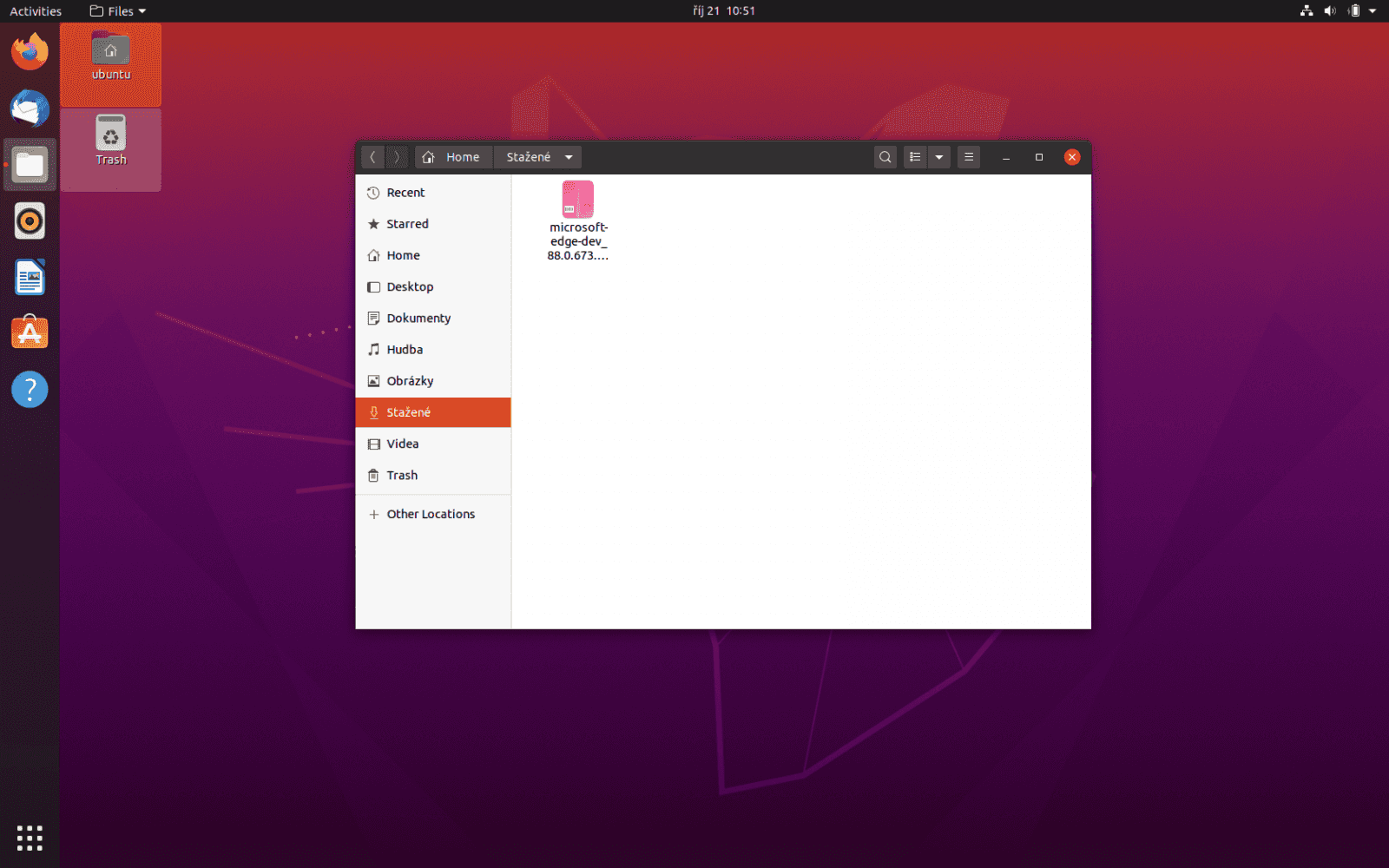Screen dimensions: 1389x868
Task: Open the Help application from the dock
Action: click(30, 389)
